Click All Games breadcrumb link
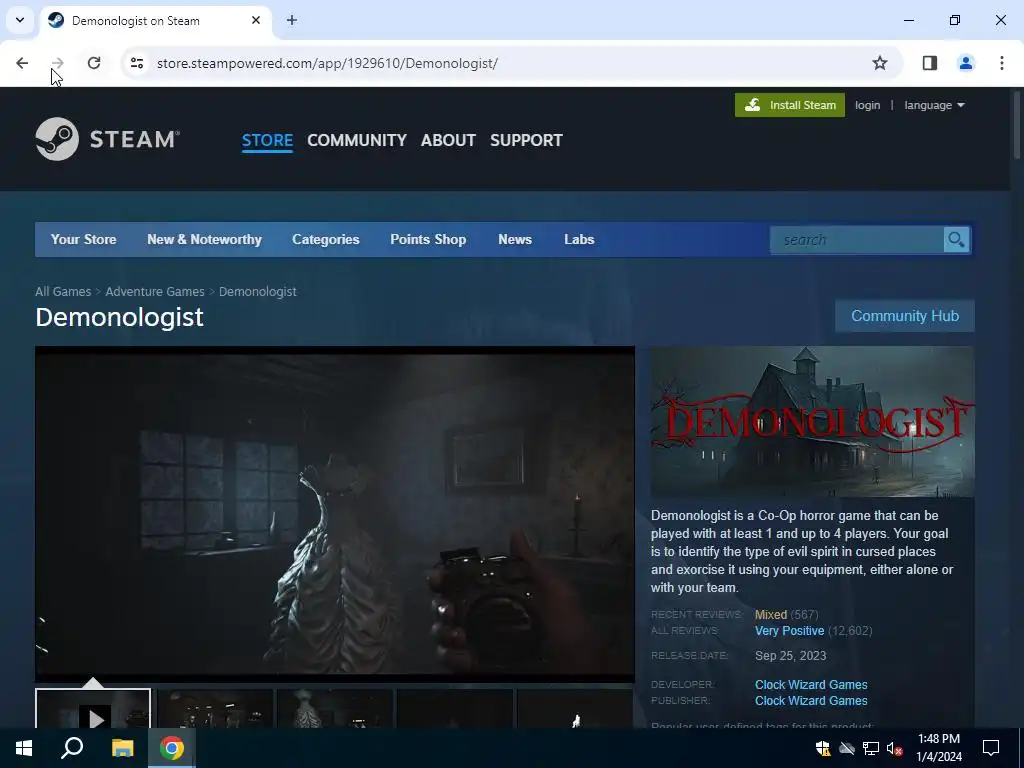Image resolution: width=1024 pixels, height=768 pixels. click(63, 291)
